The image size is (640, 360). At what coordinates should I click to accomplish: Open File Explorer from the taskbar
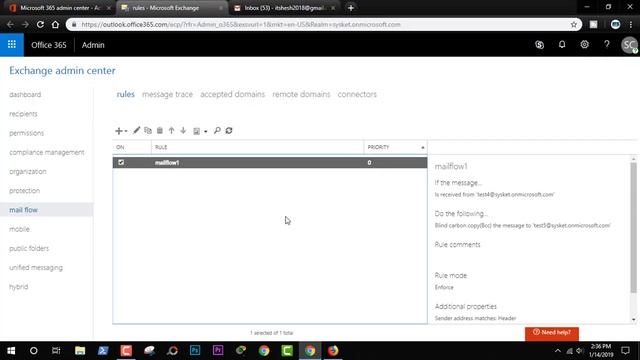(x=80, y=351)
